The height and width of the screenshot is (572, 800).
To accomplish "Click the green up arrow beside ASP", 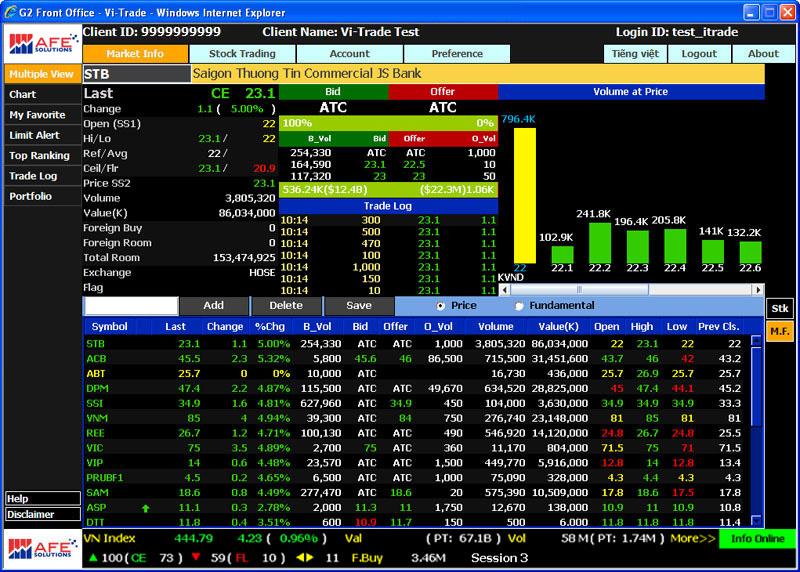I will pos(145,508).
